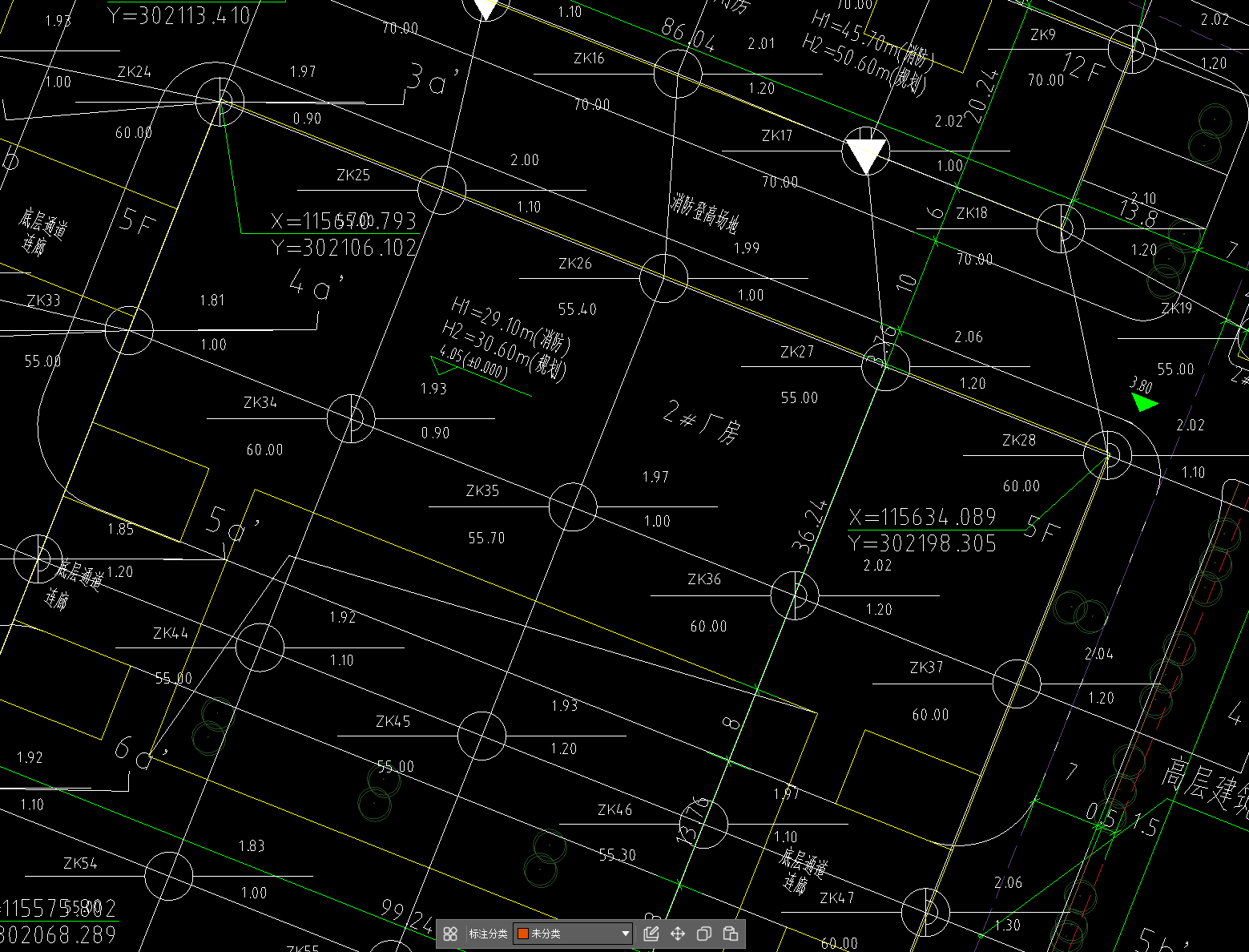1249x952 pixels.
Task: Open the 未分类 category dropdown
Action: pos(574,934)
